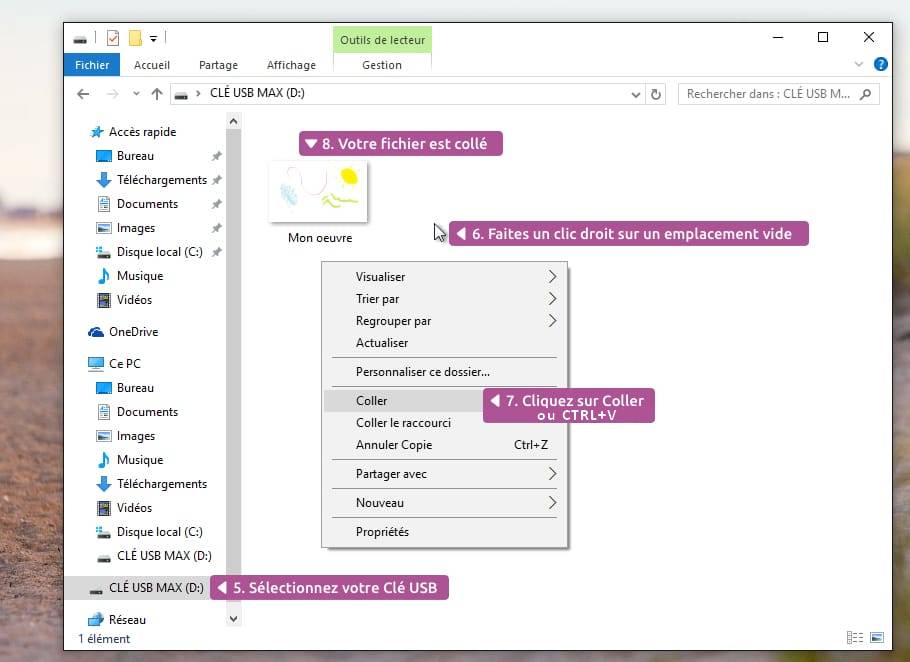Choose Coller in the context menu
Image resolution: width=910 pixels, height=662 pixels.
pyautogui.click(x=372, y=400)
